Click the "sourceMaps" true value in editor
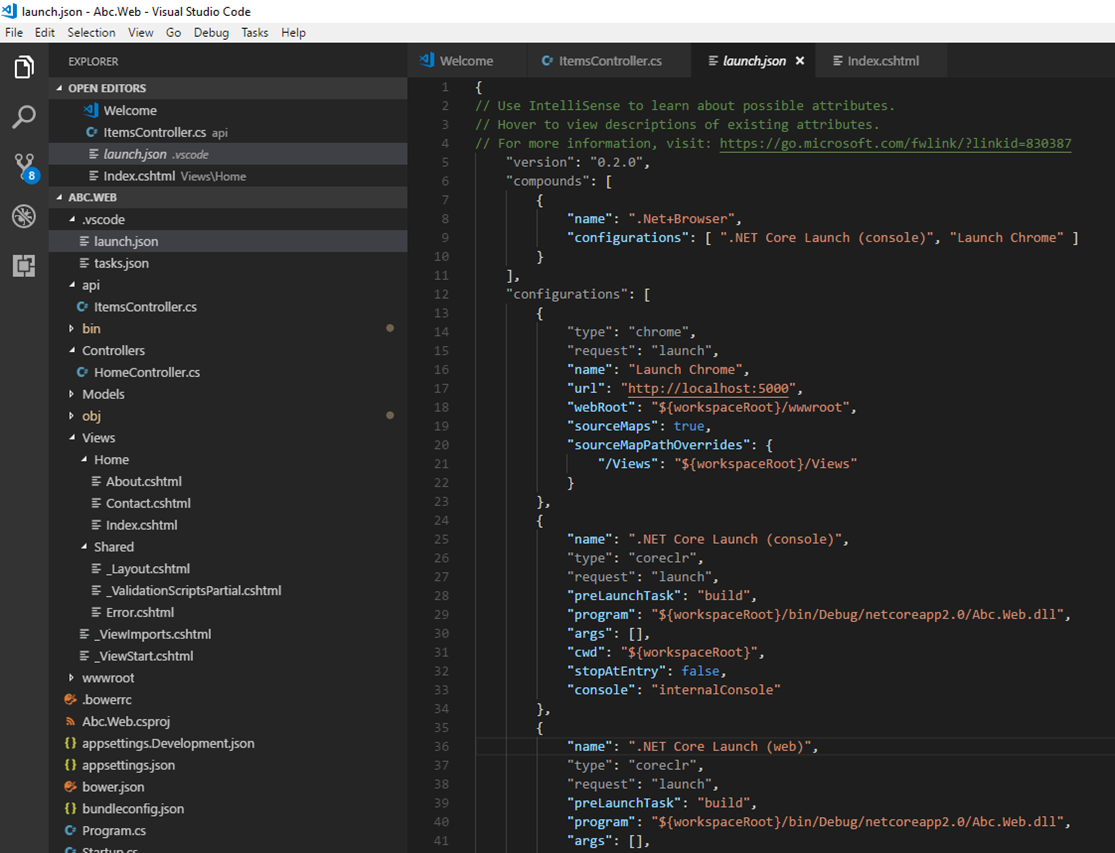 (x=689, y=426)
